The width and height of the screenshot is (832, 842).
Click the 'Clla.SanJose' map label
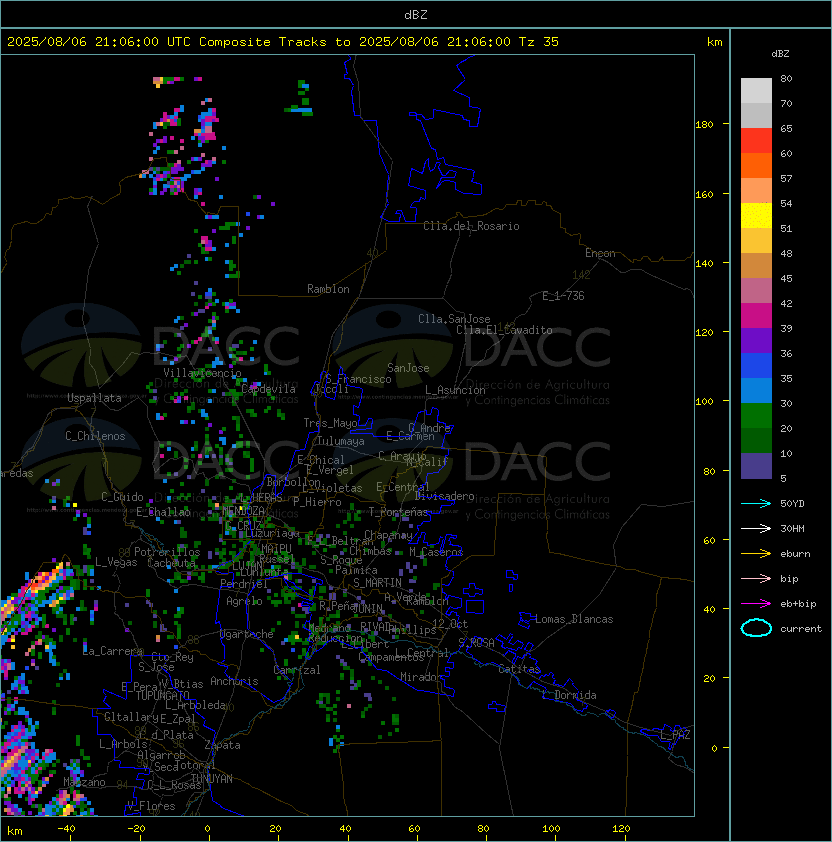point(454,319)
